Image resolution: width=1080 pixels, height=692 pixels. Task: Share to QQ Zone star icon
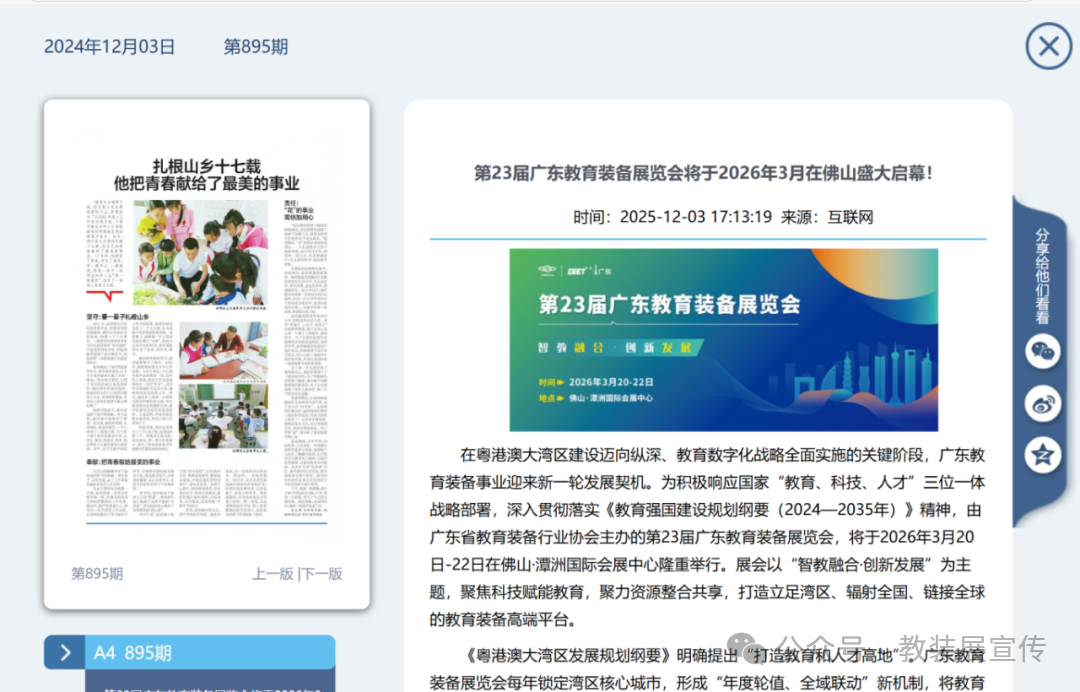(1043, 455)
